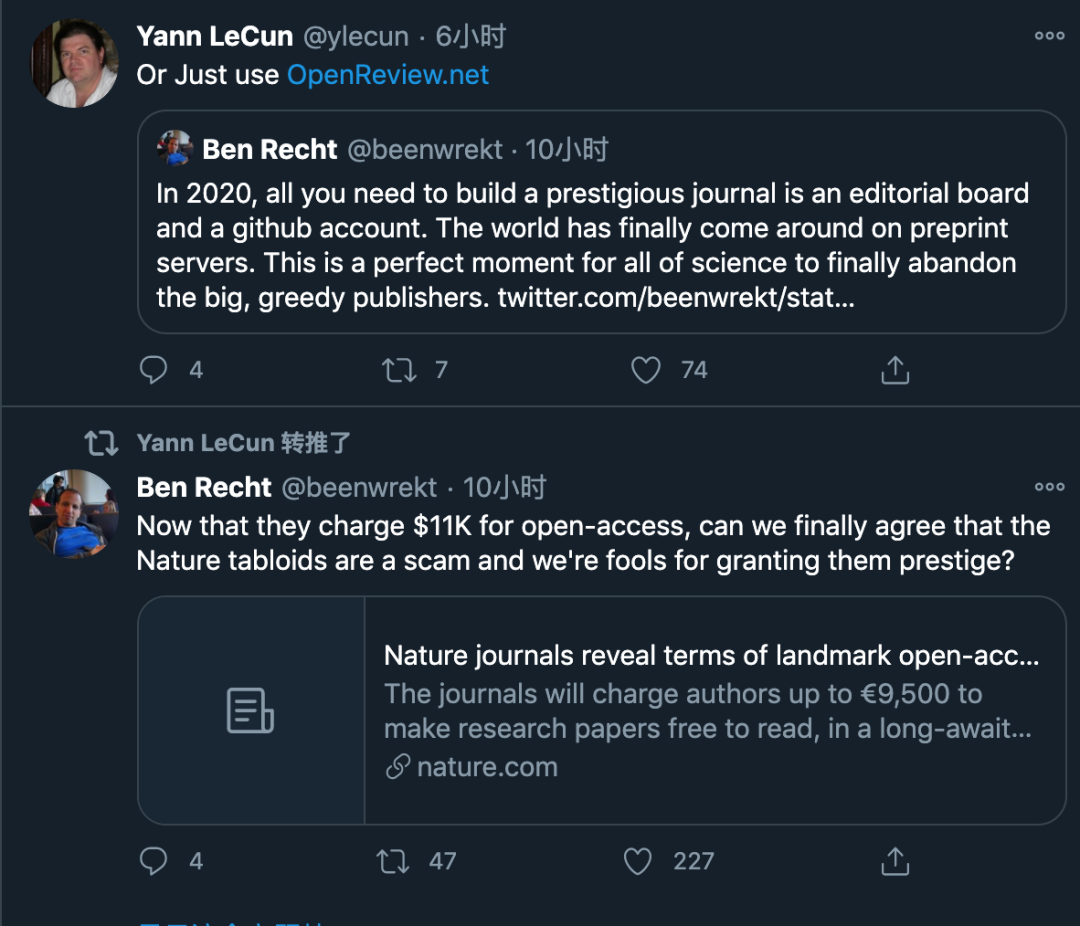Screen dimensions: 1080x926
Task: Open the OpenReview.net link
Action: (x=388, y=75)
